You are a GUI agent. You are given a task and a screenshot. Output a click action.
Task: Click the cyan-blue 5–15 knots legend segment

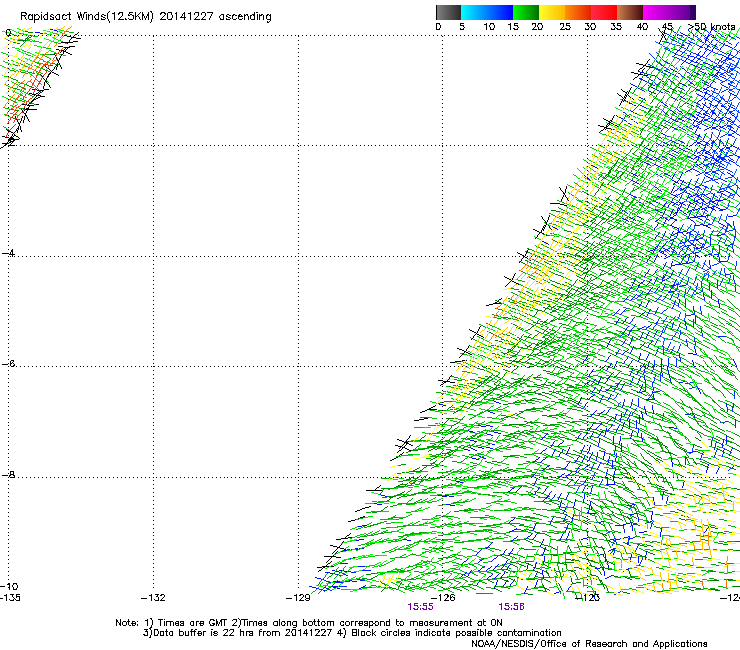(x=487, y=12)
